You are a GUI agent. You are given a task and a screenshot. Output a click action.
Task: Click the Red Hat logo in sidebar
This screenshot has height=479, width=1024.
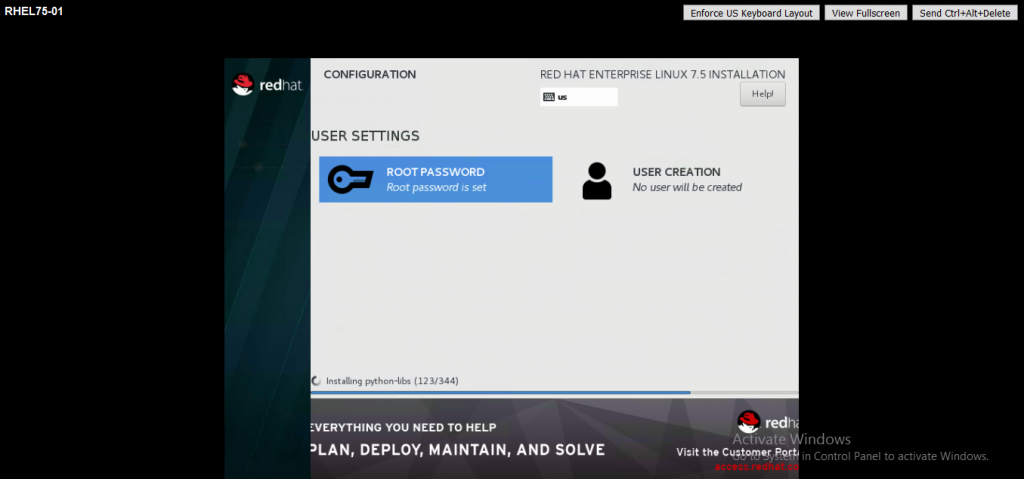click(268, 84)
